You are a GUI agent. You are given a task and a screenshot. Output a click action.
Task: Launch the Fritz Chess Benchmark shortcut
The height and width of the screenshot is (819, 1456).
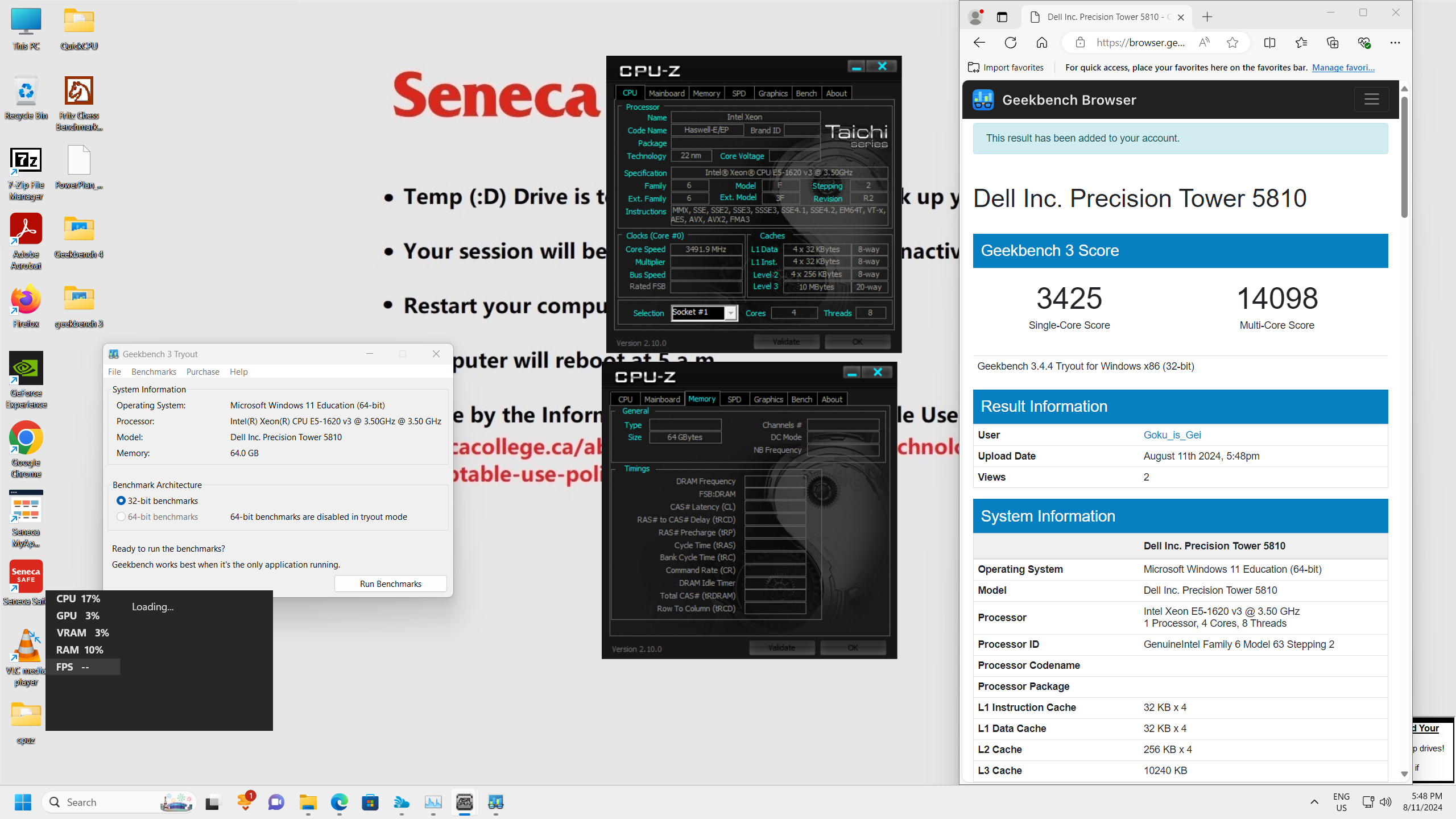pos(79,104)
